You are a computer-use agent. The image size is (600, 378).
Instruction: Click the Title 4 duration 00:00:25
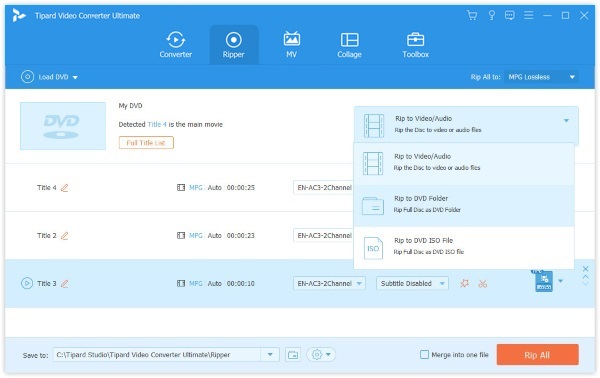pyautogui.click(x=241, y=187)
